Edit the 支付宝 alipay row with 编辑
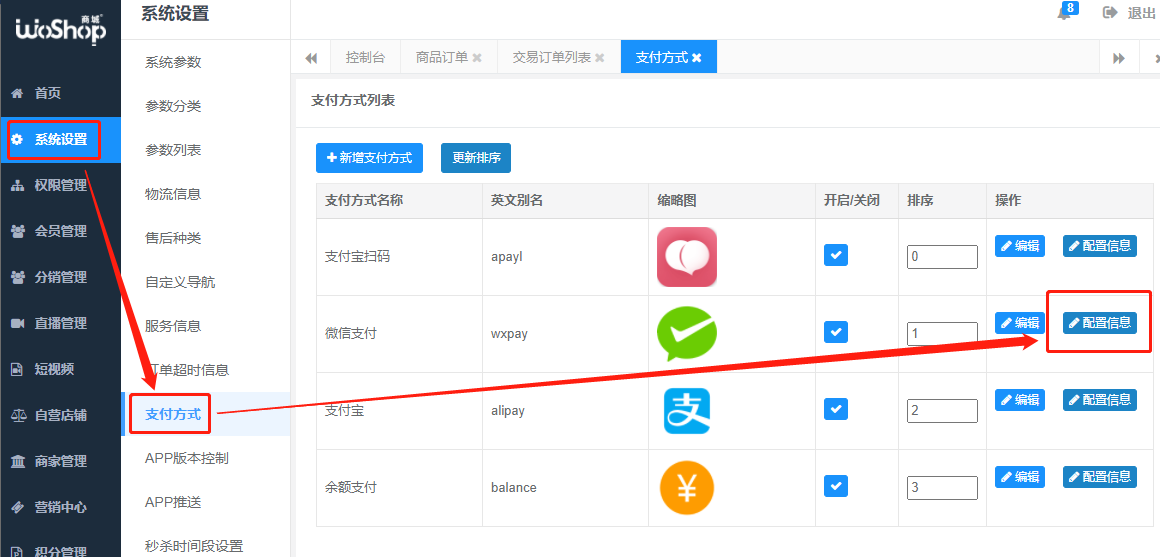Image resolution: width=1160 pixels, height=557 pixels. (x=1020, y=399)
